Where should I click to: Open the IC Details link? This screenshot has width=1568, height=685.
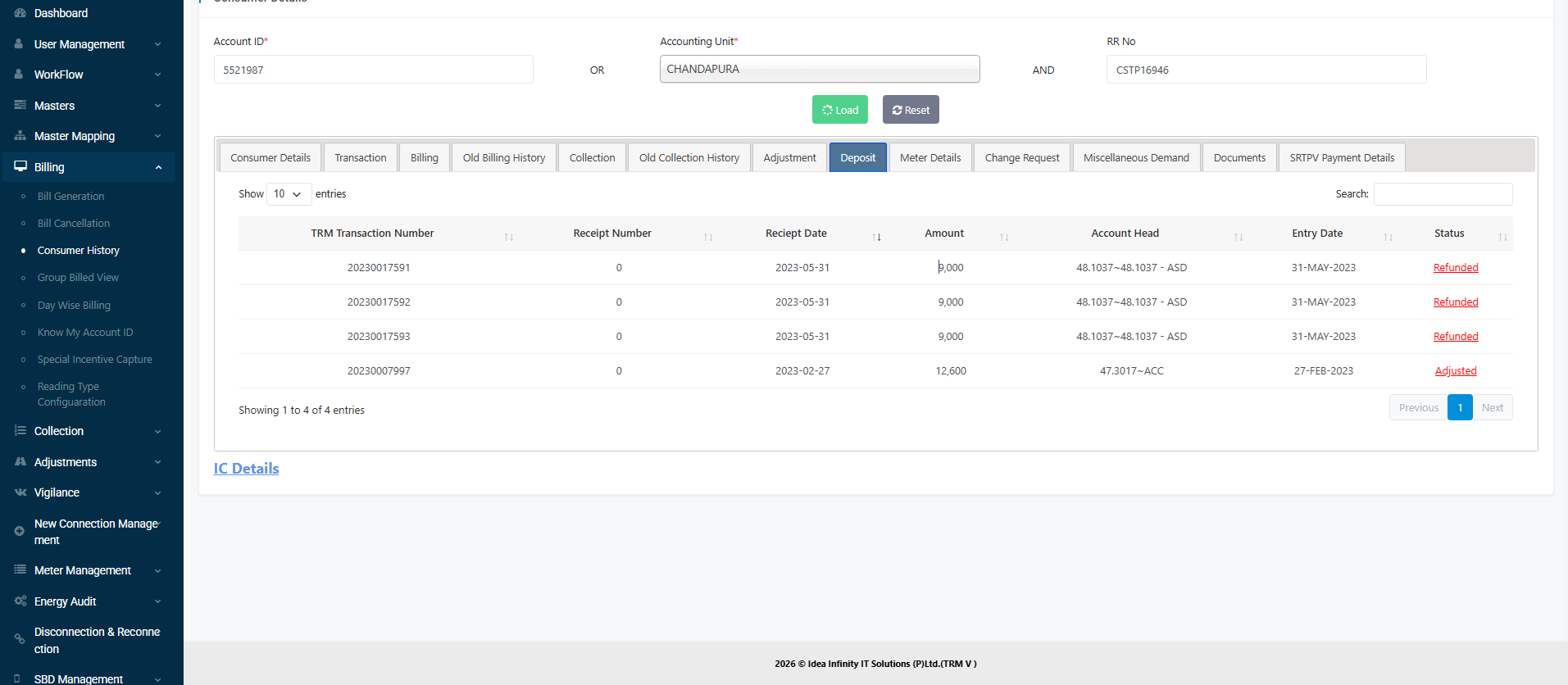click(x=246, y=468)
